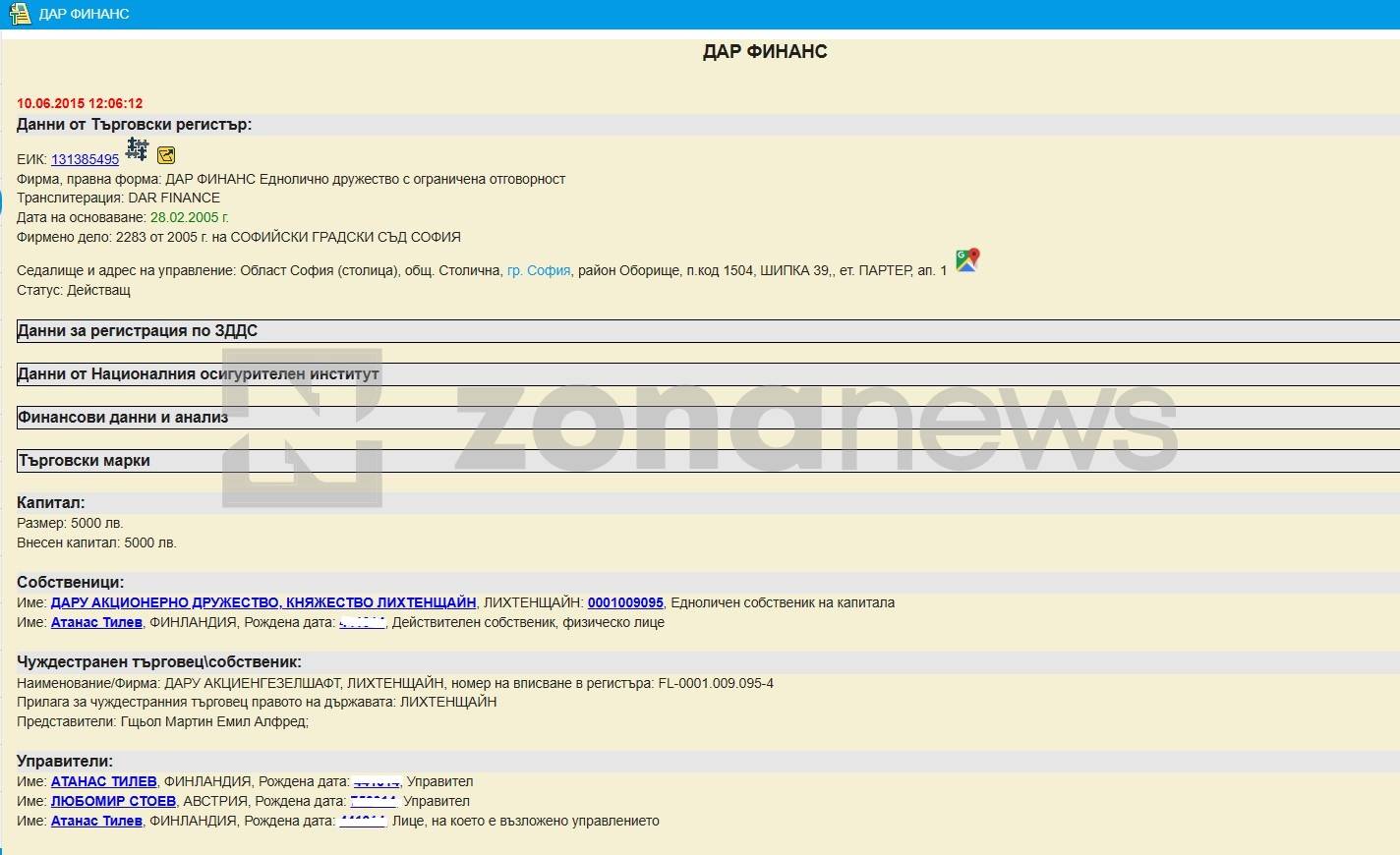Viewport: 1400px width, 855px height.
Task: Click the registration number link 0001009095
Action: coord(625,602)
